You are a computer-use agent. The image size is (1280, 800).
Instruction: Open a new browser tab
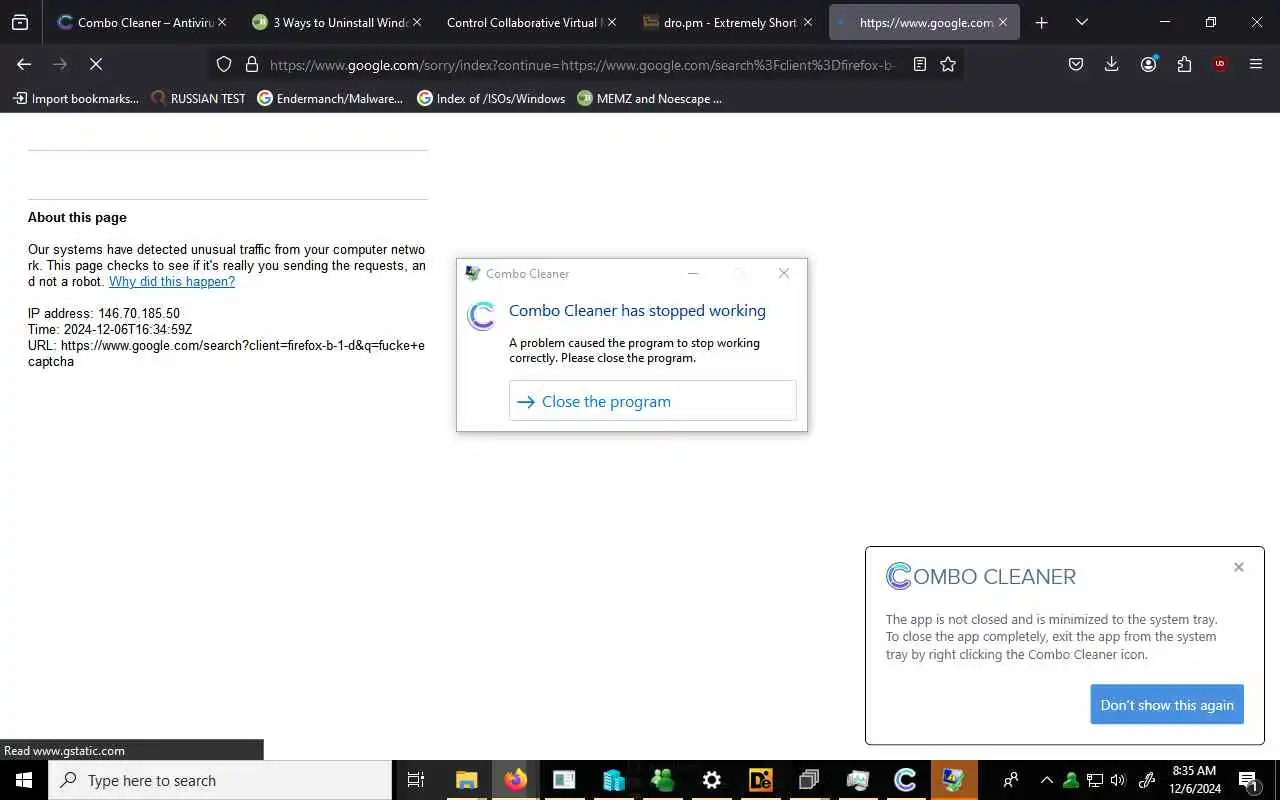coord(1041,22)
